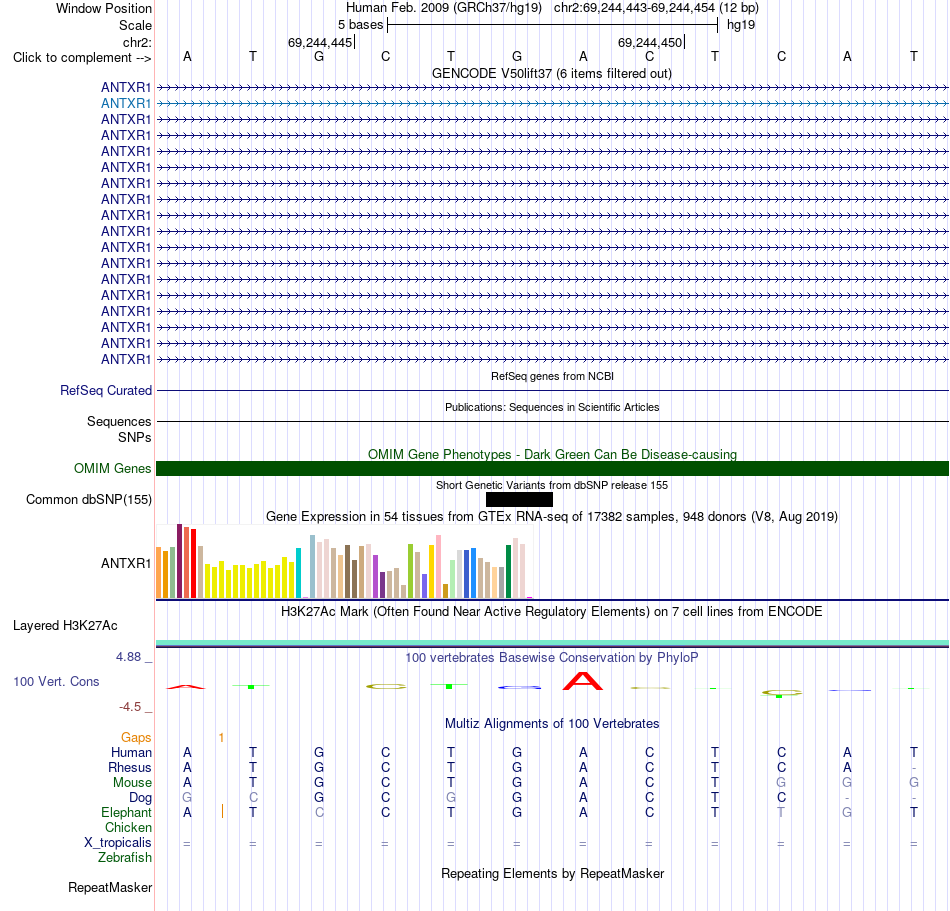Click the large red 'A' in PhyloP logo
Screen dimensions: 950x911
point(583,681)
